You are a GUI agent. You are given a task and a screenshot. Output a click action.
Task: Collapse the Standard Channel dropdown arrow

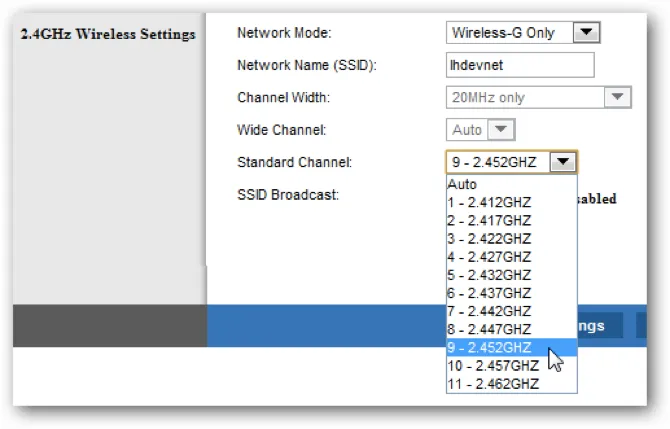(x=564, y=162)
